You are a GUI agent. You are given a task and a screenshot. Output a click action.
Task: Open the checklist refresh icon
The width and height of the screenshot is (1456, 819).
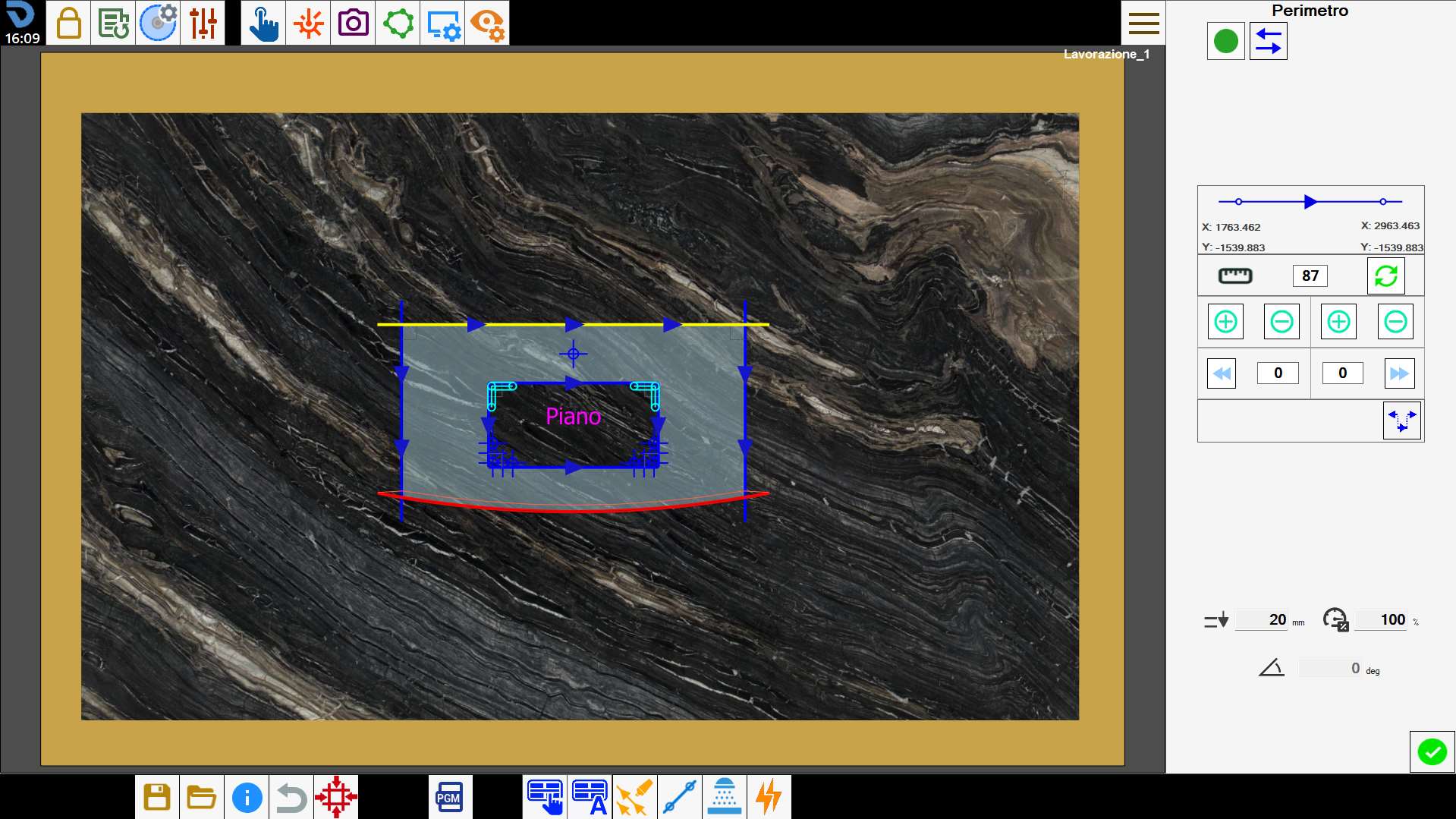[x=113, y=23]
